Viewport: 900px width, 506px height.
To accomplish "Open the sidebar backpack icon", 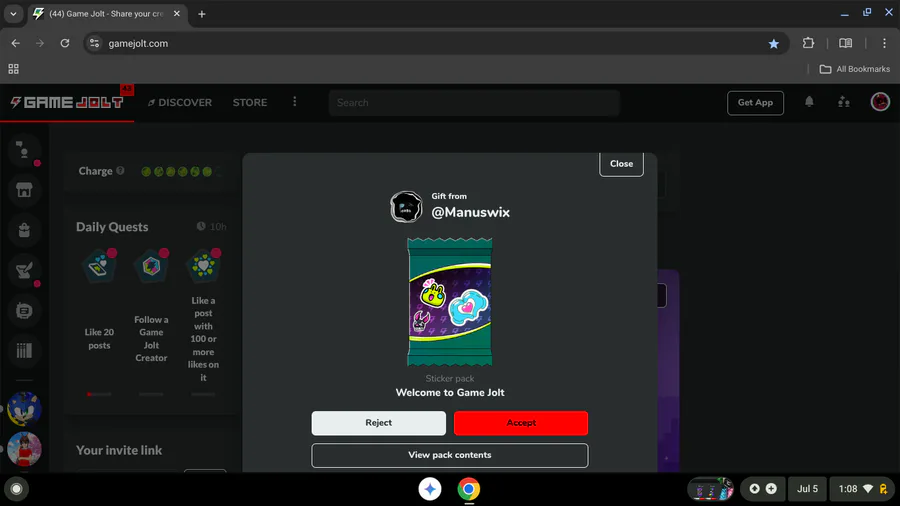I will point(24,230).
